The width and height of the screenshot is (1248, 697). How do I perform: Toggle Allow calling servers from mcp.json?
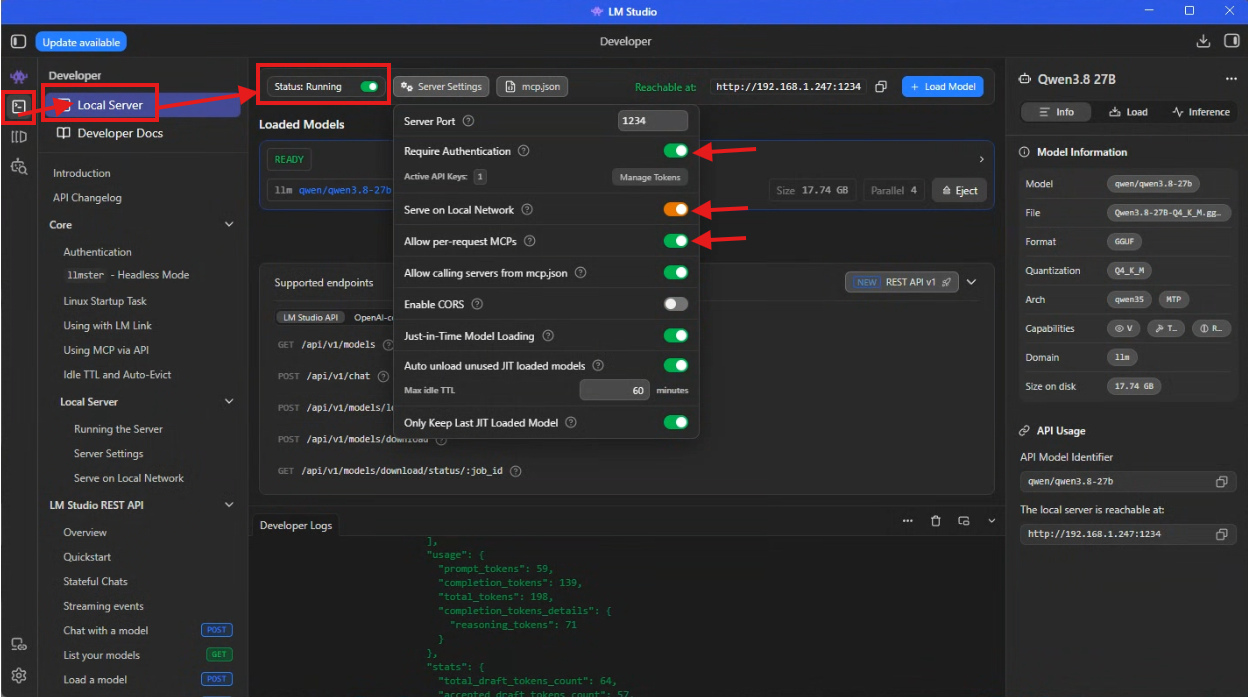tap(676, 273)
